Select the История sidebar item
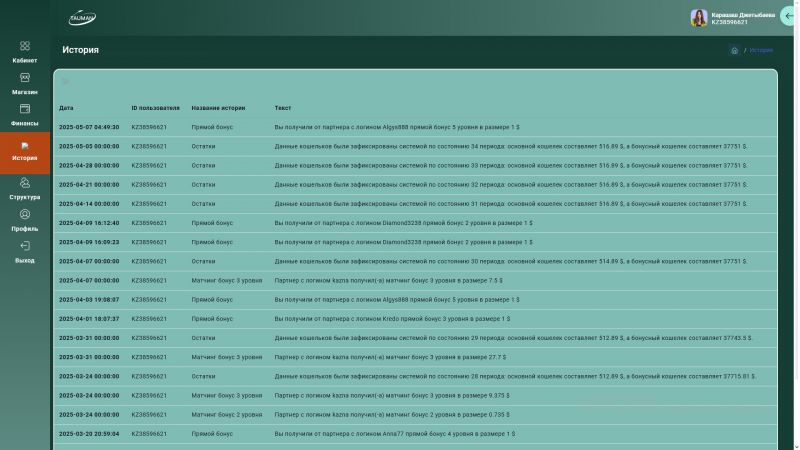This screenshot has width=800, height=450. pyautogui.click(x=25, y=152)
